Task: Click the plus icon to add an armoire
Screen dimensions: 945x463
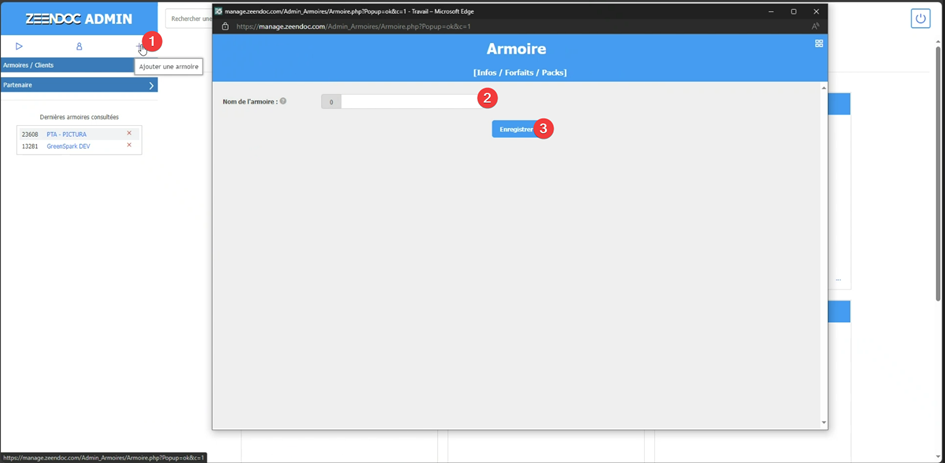Action: 139,46
